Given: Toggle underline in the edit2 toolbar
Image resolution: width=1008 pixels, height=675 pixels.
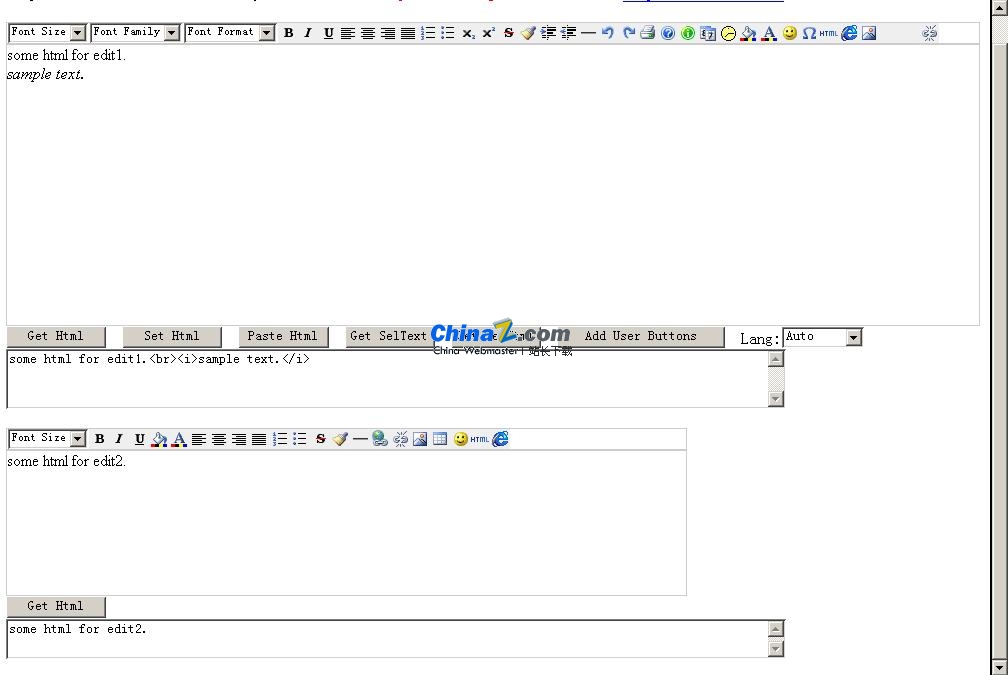Looking at the screenshot, I should click(140, 439).
